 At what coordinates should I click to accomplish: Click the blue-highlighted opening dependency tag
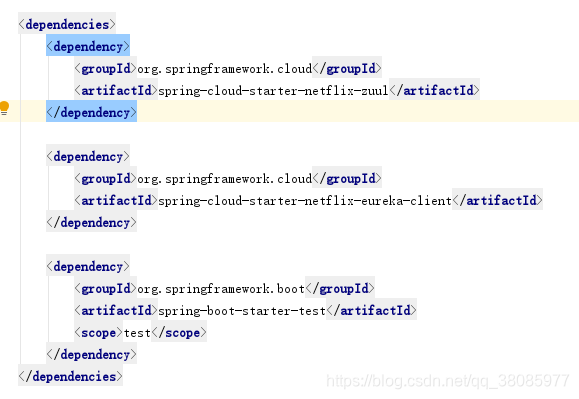88,47
